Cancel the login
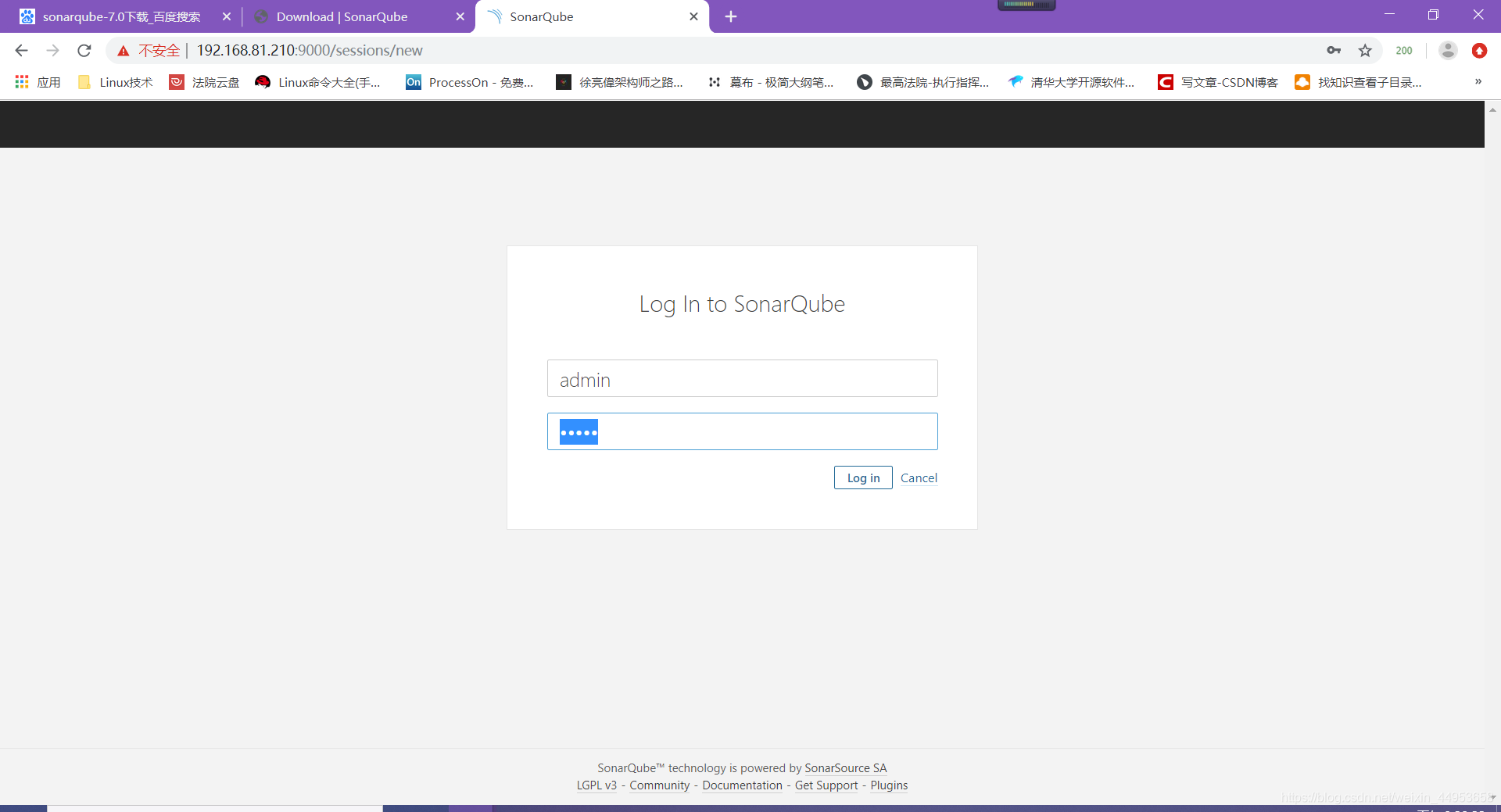Image resolution: width=1501 pixels, height=812 pixels. pyautogui.click(x=919, y=478)
